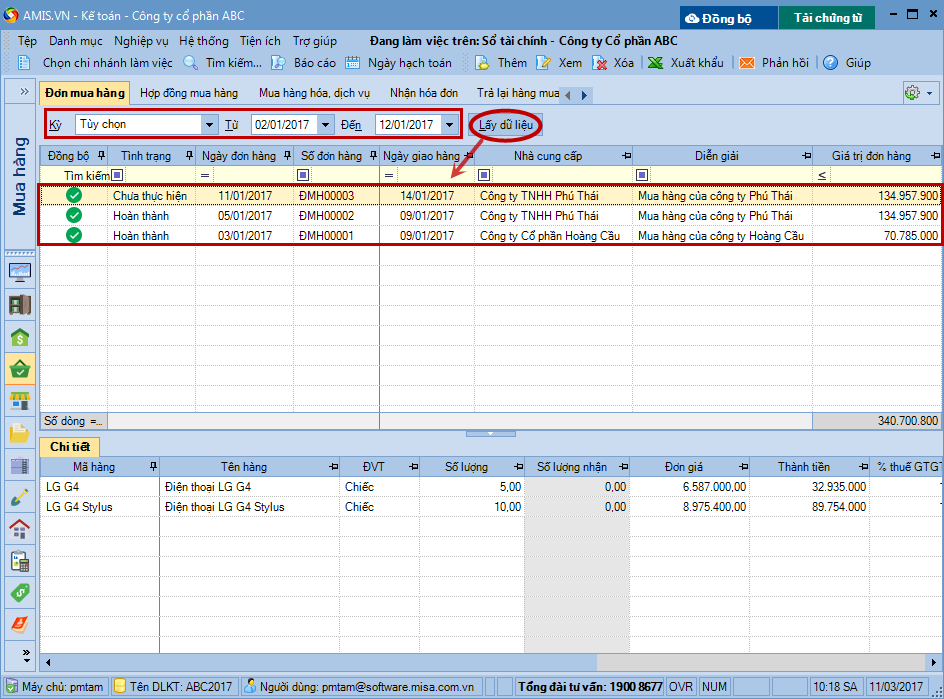
Task: Click the Lấy dữ liệu button
Action: pyautogui.click(x=505, y=125)
